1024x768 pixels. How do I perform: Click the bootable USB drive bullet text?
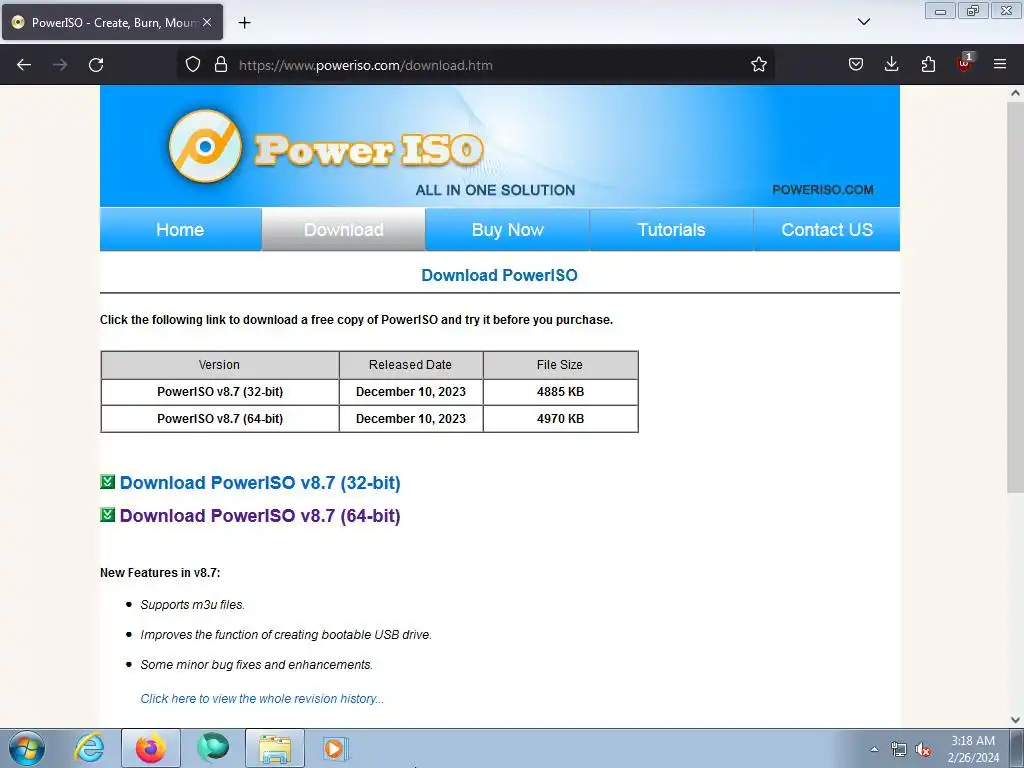(x=286, y=635)
